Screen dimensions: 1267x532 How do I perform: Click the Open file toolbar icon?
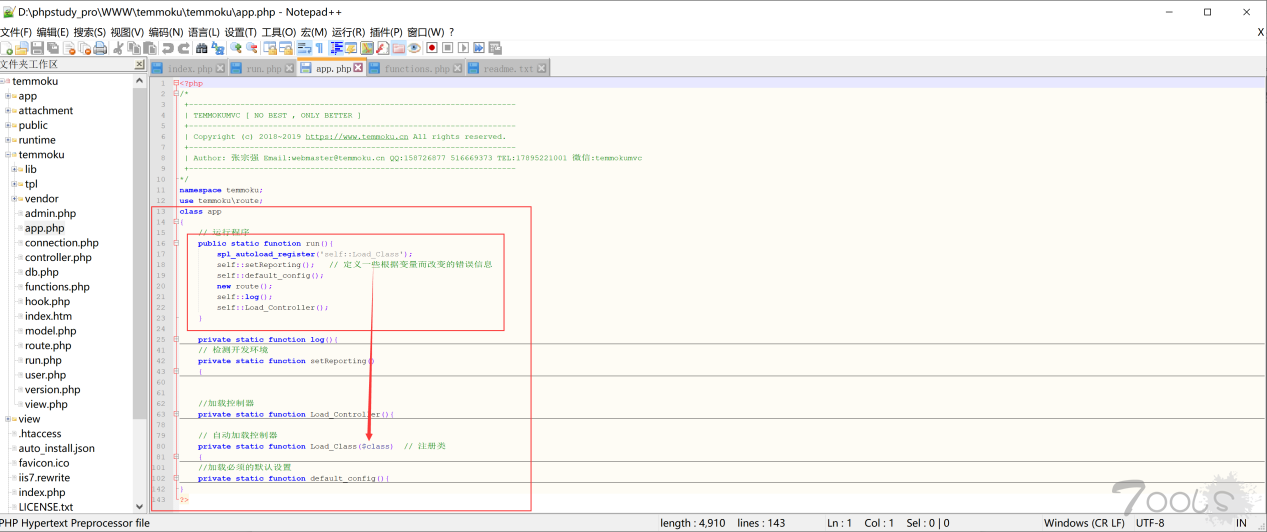(x=21, y=48)
